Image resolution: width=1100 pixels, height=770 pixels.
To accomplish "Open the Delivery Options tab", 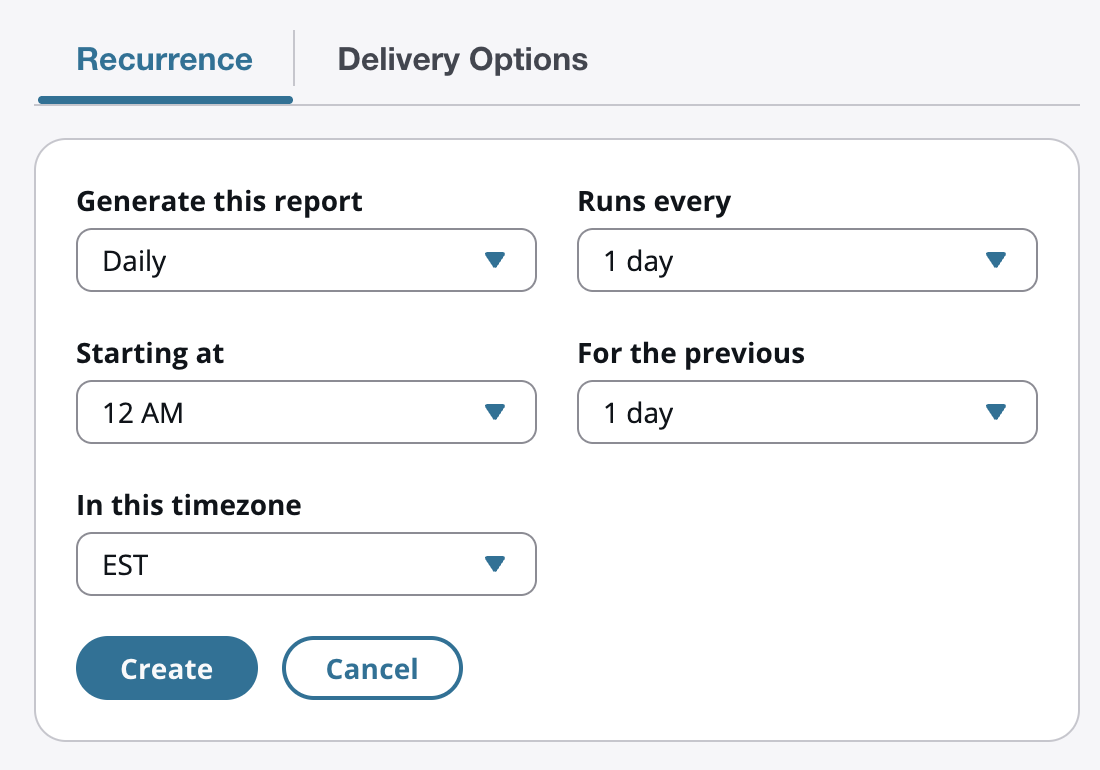I will coord(462,59).
